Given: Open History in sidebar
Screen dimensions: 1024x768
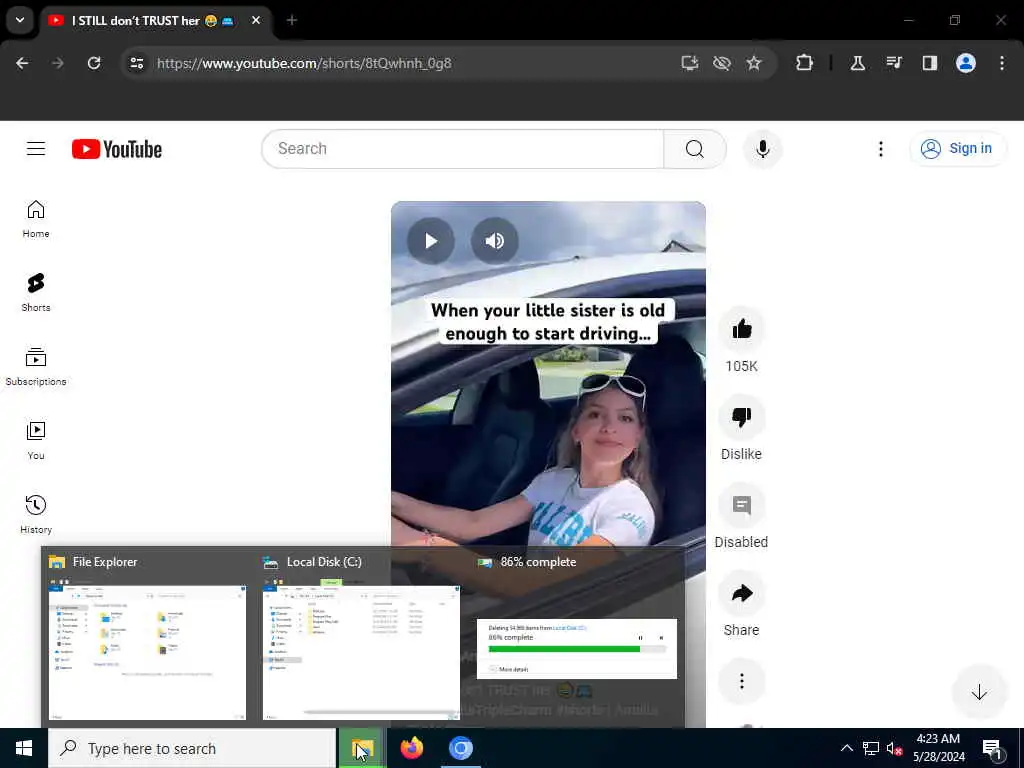Looking at the screenshot, I should tap(36, 515).
